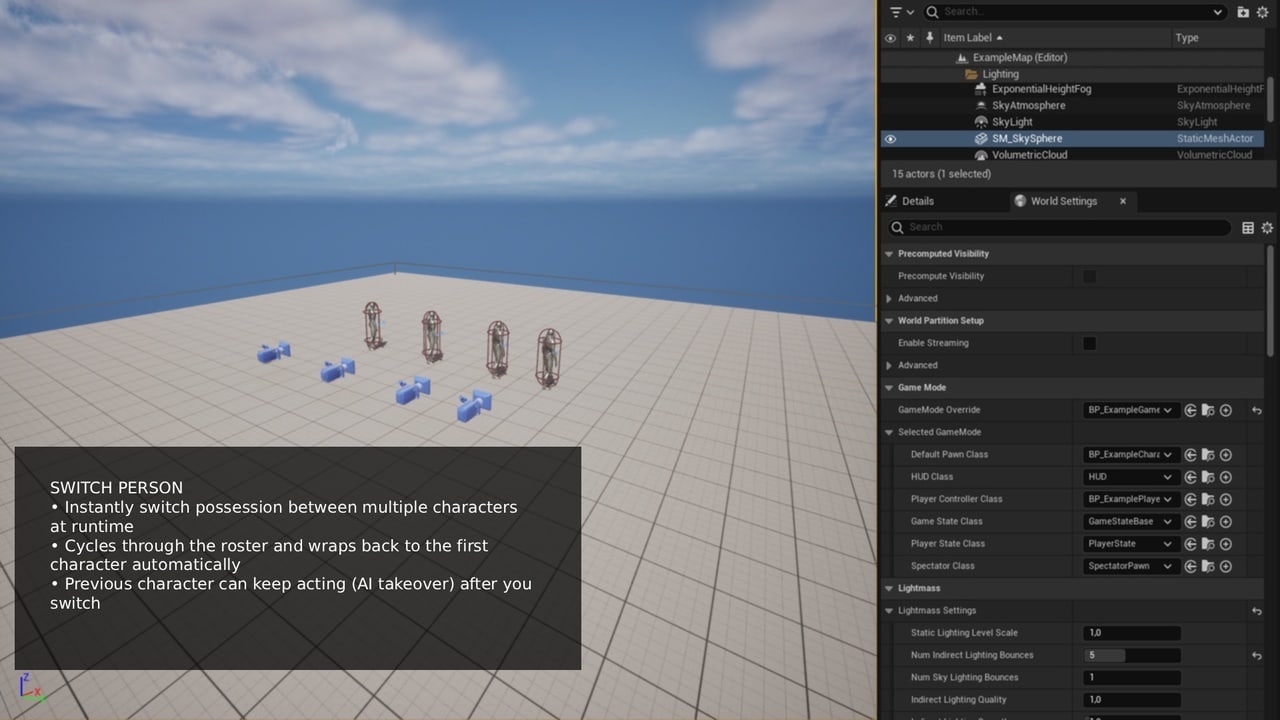1280x720 pixels.
Task: Open the Player State Class dropdown
Action: tap(1132, 544)
